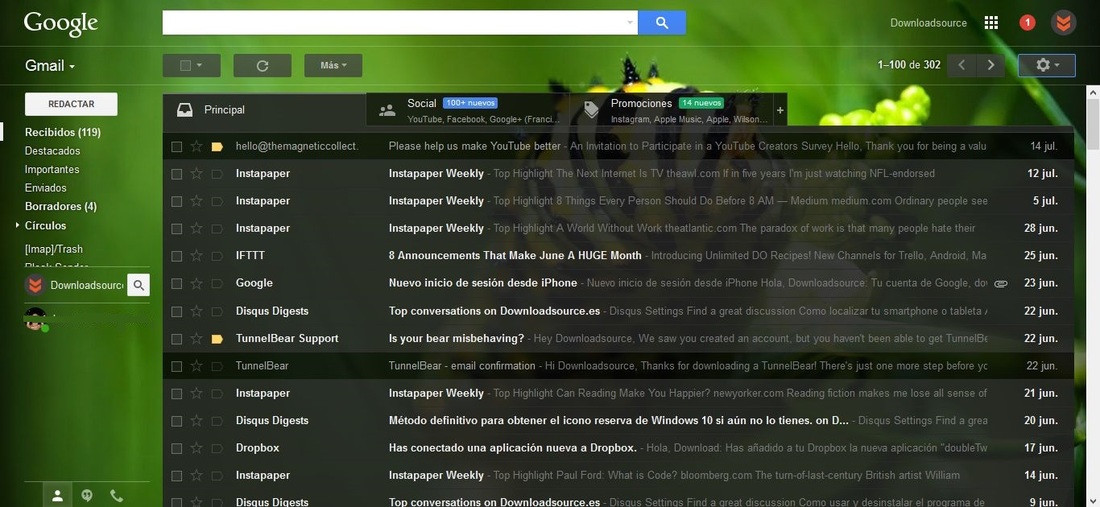1100x507 pixels.
Task: Show Hangouts contacts person icon
Action: [x=58, y=496]
